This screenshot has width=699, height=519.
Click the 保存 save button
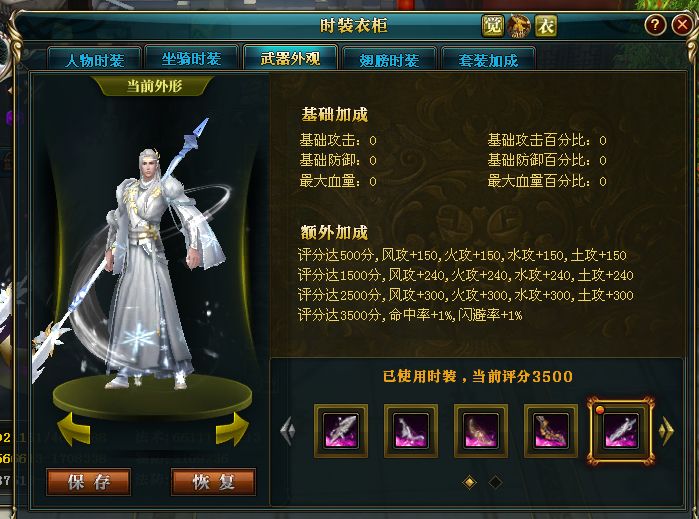(89, 482)
